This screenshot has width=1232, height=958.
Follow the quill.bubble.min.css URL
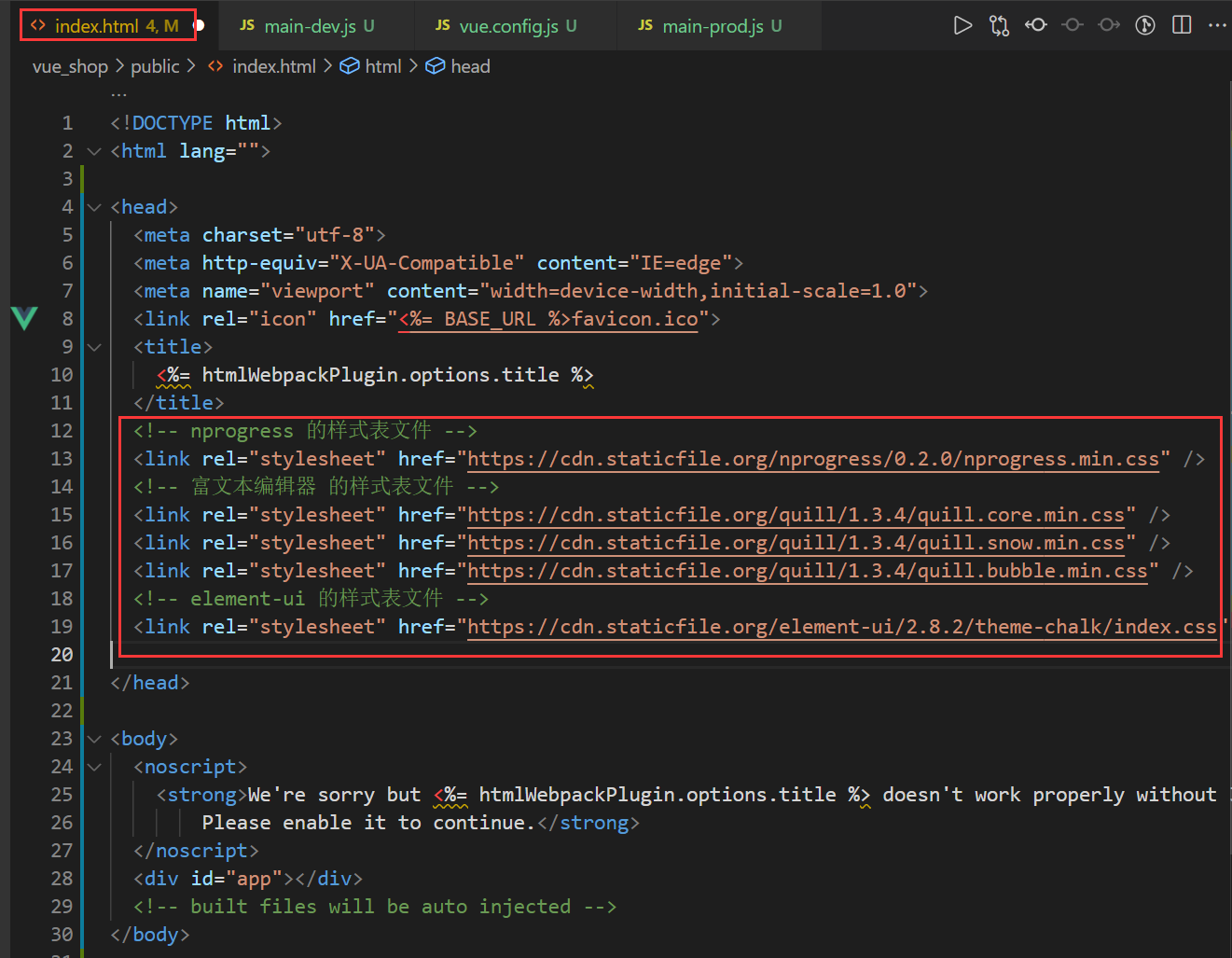pyautogui.click(x=808, y=571)
